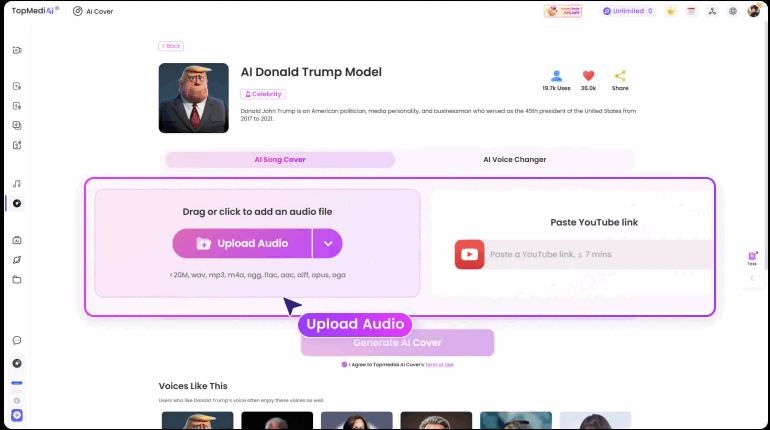This screenshot has height=430, width=770.
Task: Open the globe language icon
Action: tap(733, 11)
